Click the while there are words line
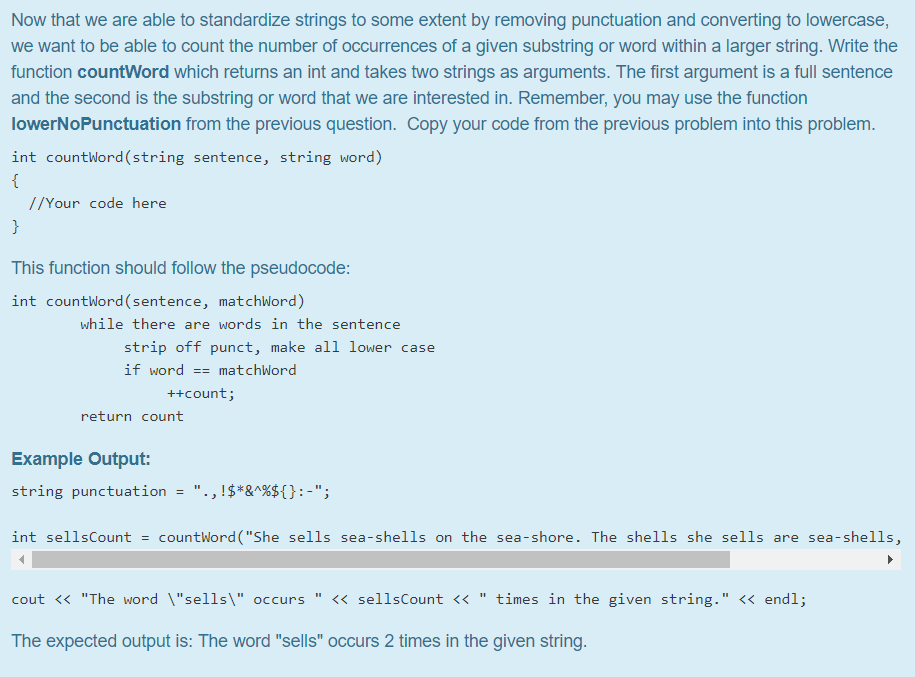 pos(240,324)
